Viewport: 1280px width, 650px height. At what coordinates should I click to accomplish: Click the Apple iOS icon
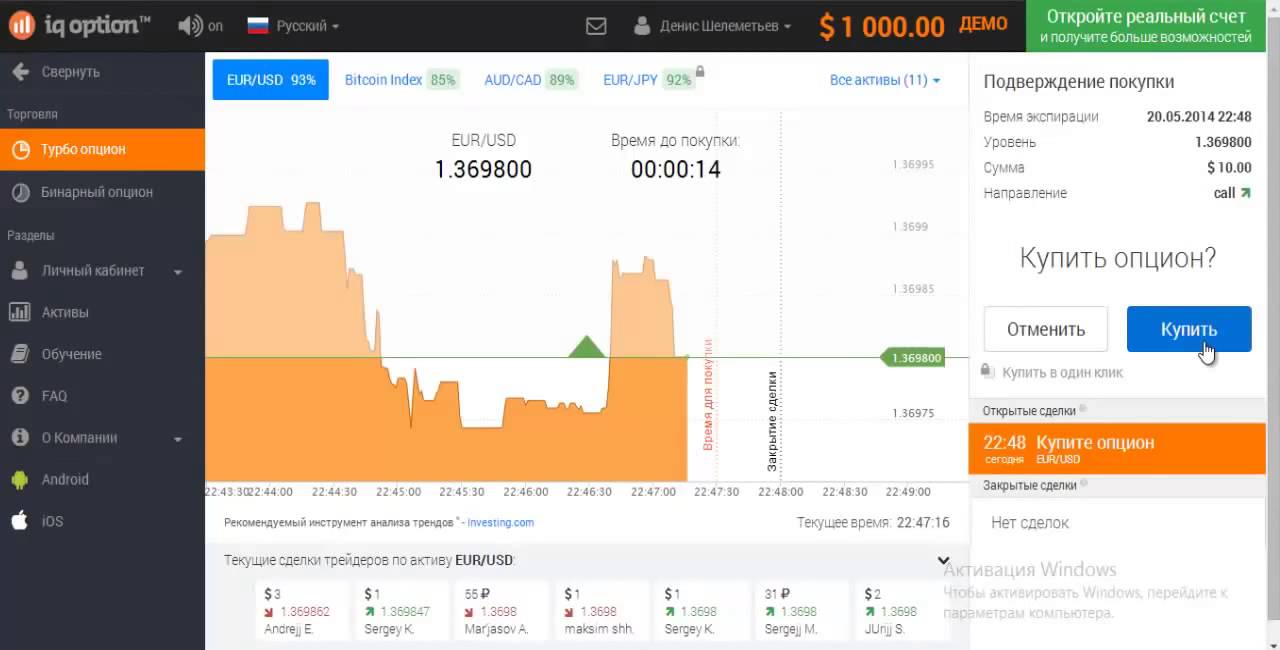click(19, 520)
